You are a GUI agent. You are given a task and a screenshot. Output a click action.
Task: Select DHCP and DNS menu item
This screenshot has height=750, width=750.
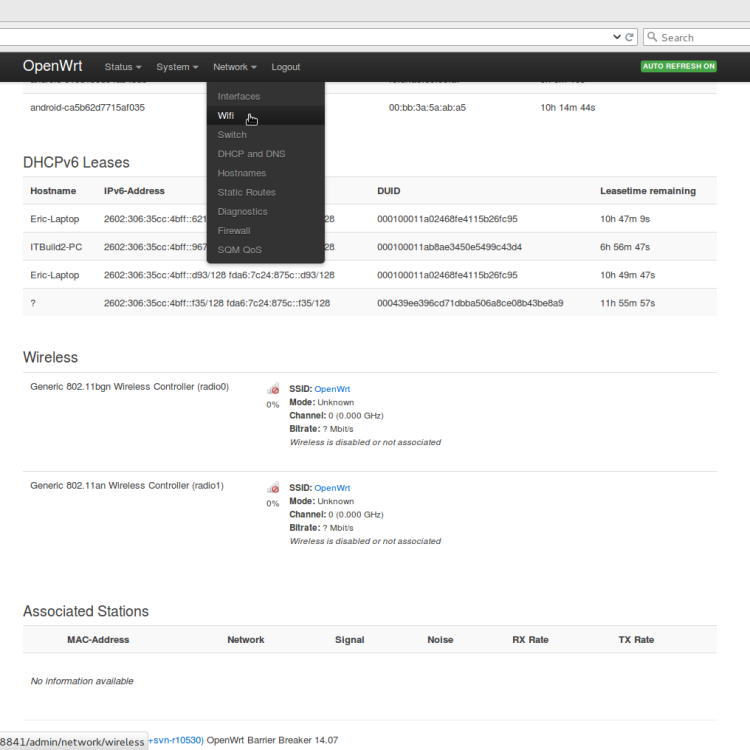click(251, 154)
